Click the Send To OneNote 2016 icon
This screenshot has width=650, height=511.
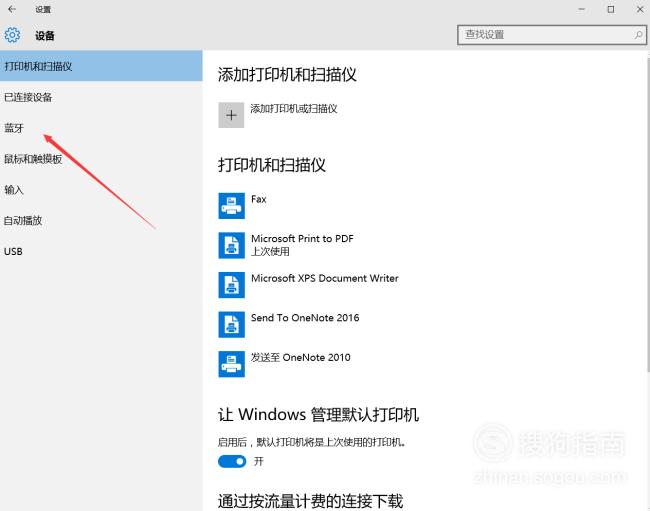pos(231,325)
